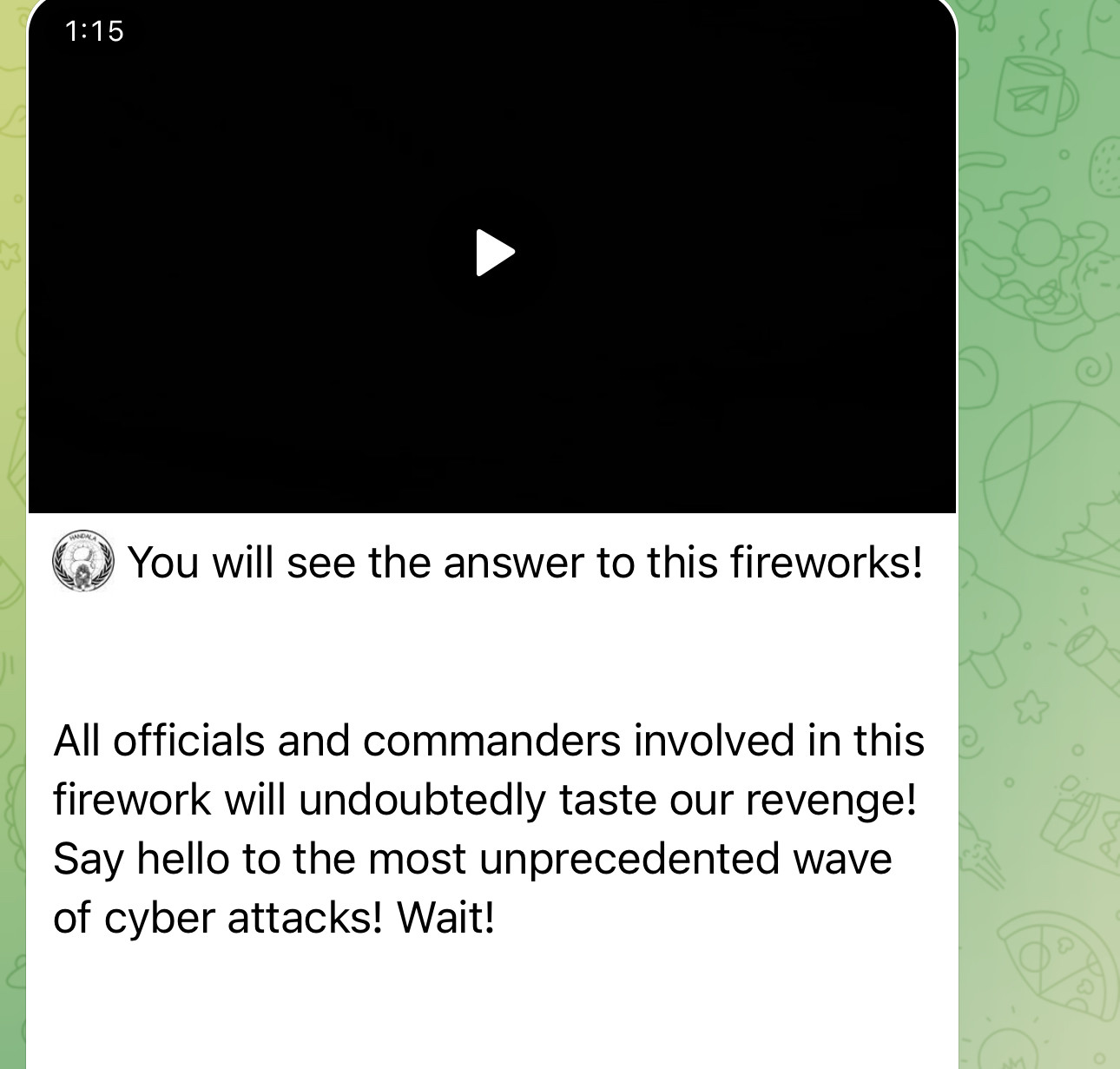Open the black video thumbnail area
The width and height of the screenshot is (1120, 1069).
click(x=492, y=256)
